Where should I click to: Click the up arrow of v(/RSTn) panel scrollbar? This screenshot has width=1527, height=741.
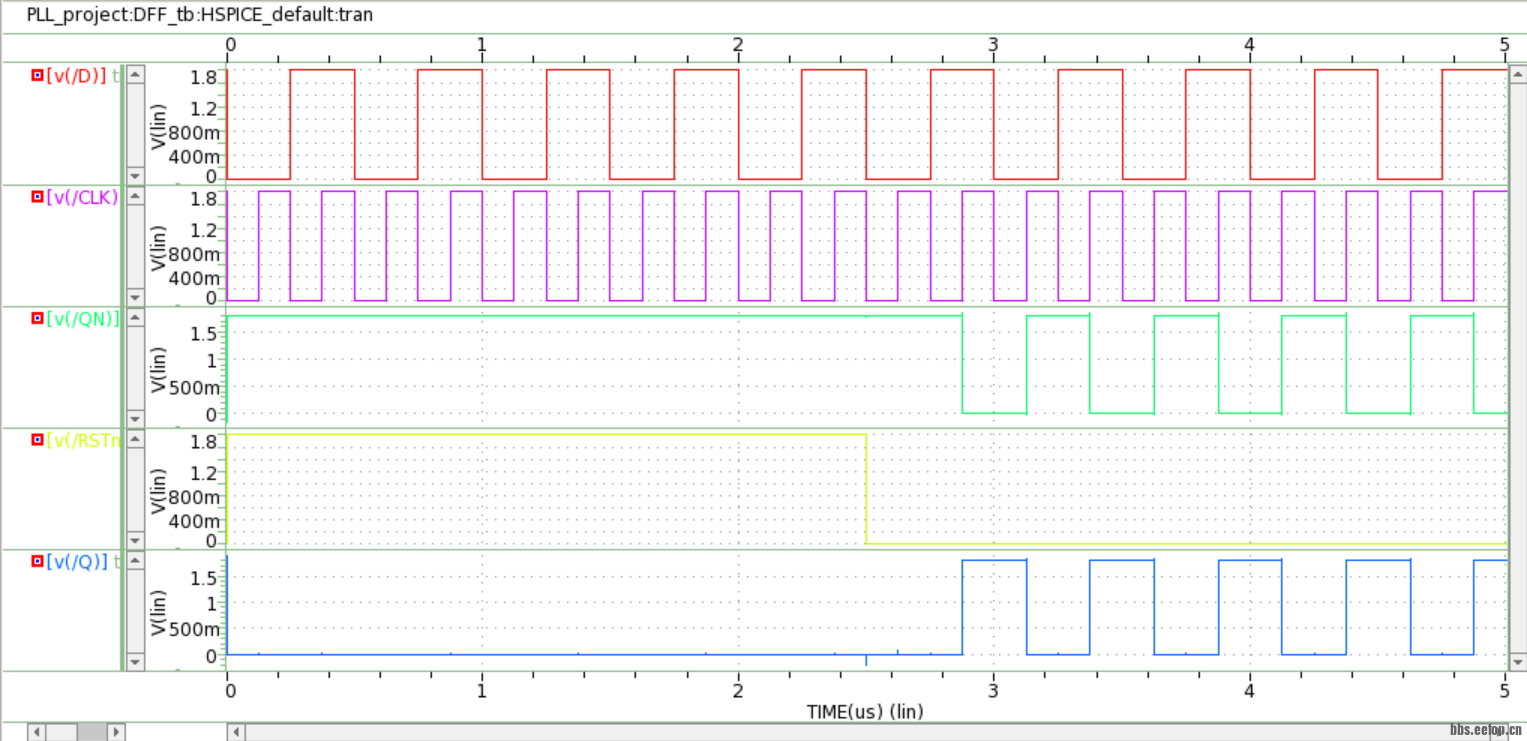135,439
